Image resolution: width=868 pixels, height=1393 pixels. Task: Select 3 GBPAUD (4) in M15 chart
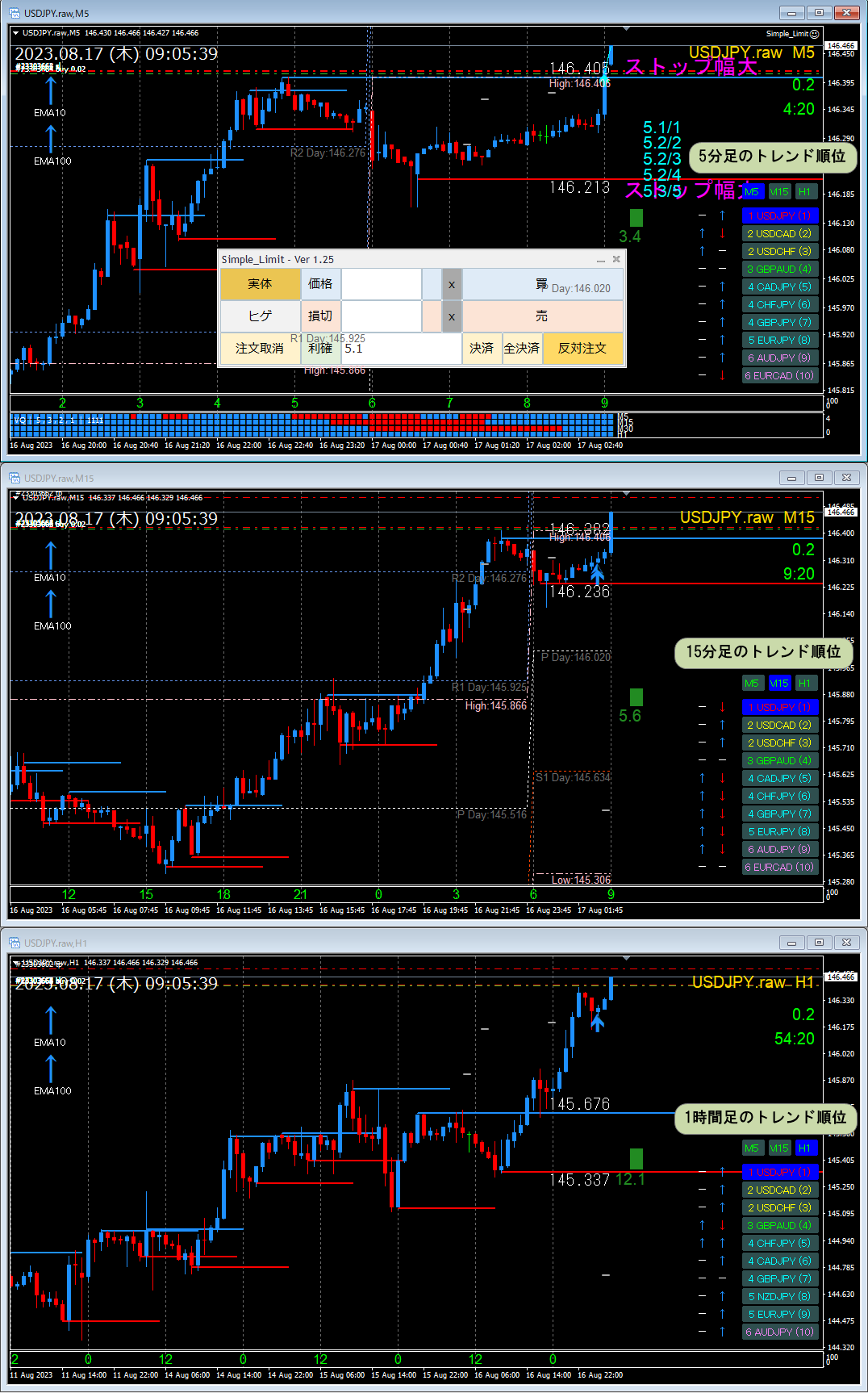tap(780, 761)
